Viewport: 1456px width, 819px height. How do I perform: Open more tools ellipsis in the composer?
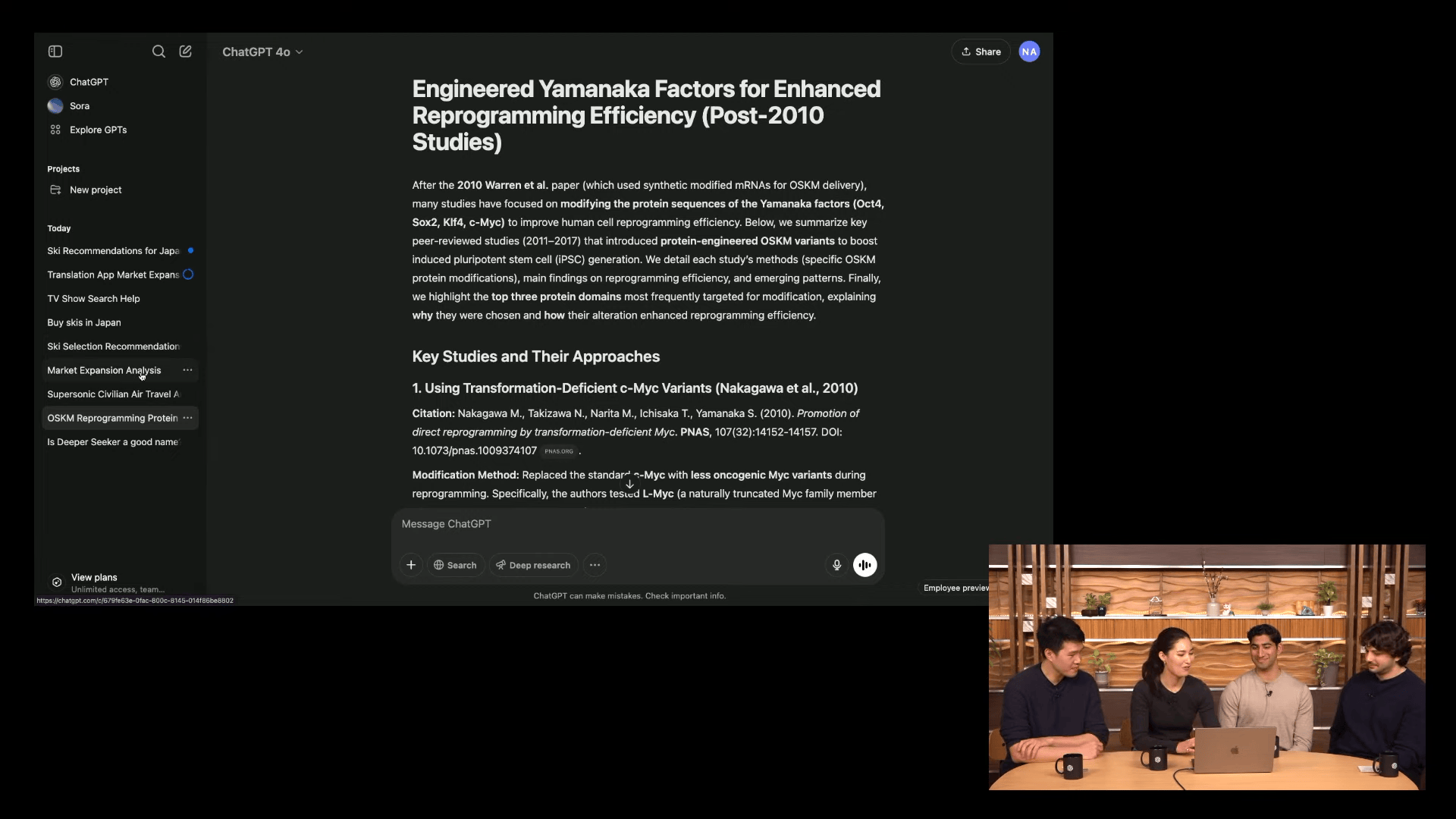595,565
